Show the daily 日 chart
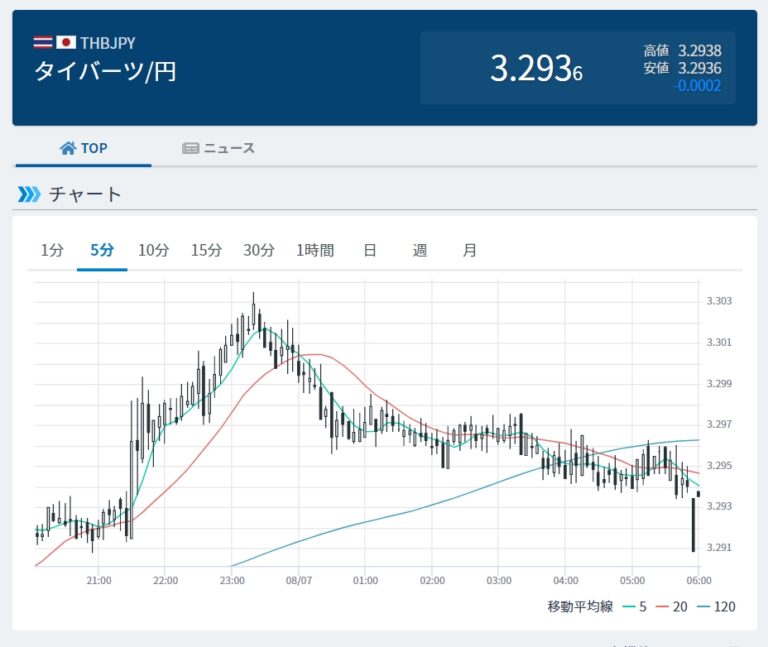This screenshot has width=768, height=647. pyautogui.click(x=369, y=250)
